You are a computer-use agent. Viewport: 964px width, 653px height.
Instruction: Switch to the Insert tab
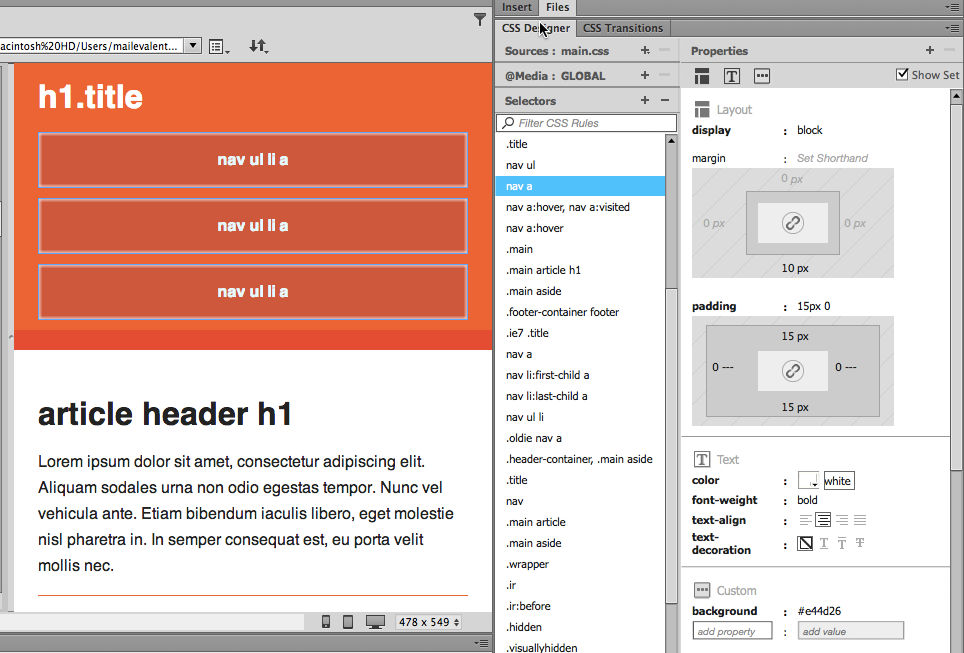tap(516, 7)
